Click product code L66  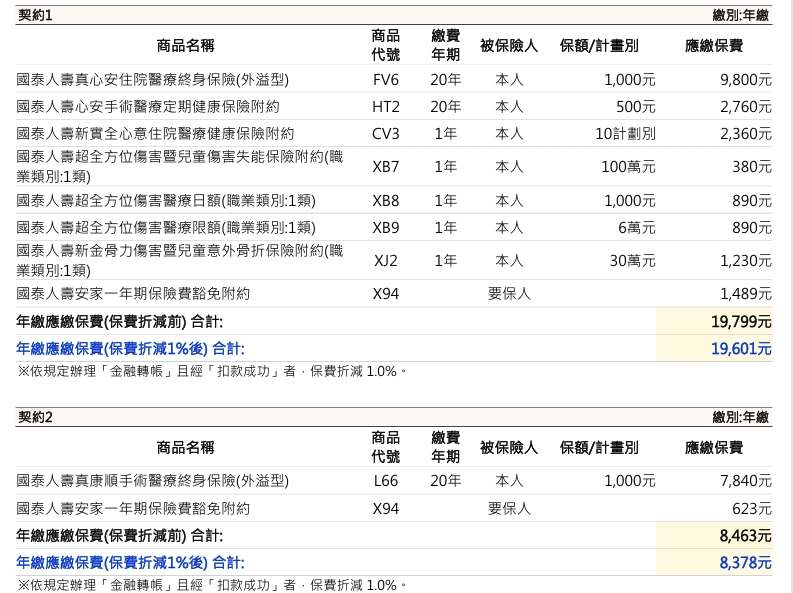tap(385, 481)
